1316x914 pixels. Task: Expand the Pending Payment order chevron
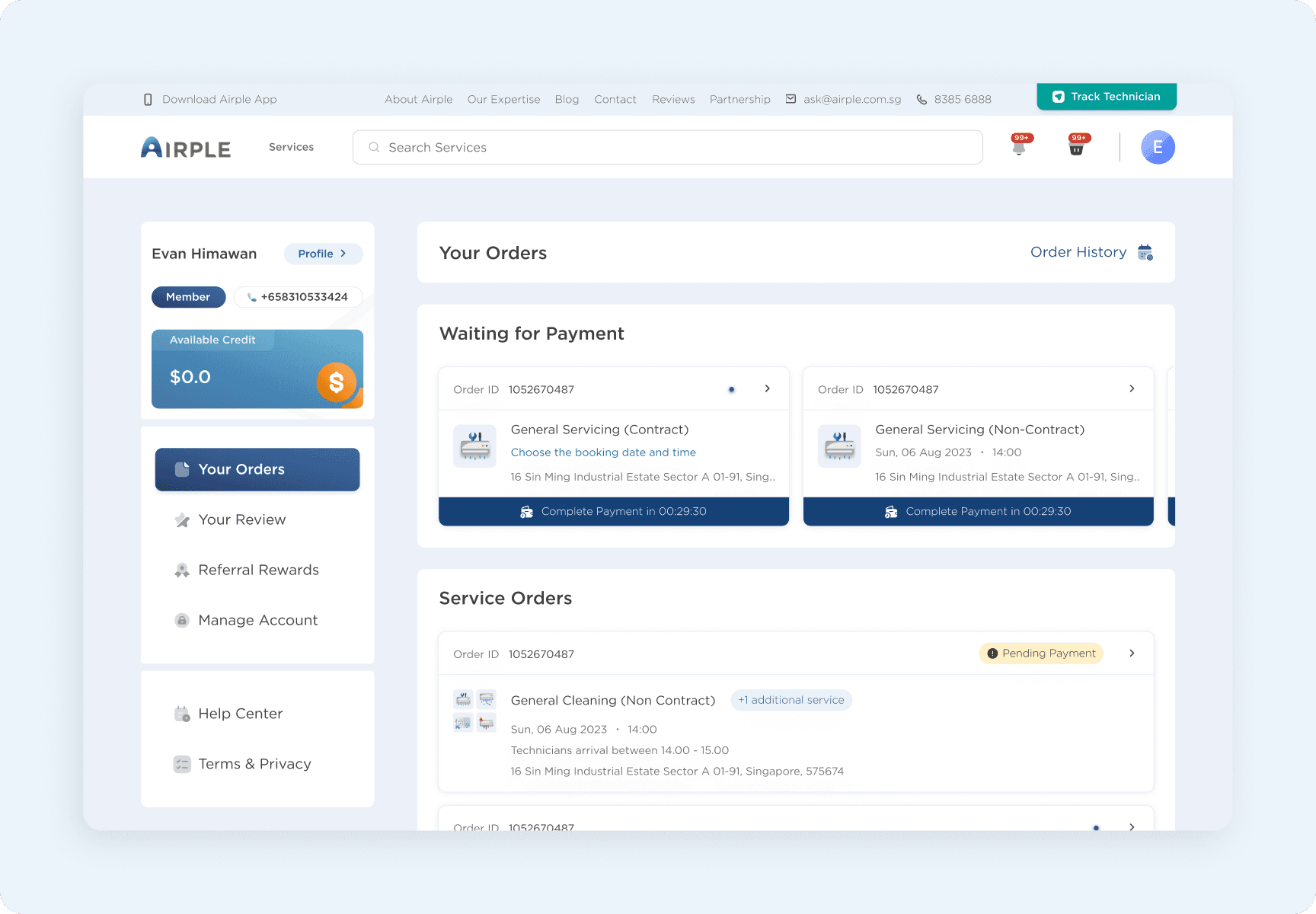1132,654
